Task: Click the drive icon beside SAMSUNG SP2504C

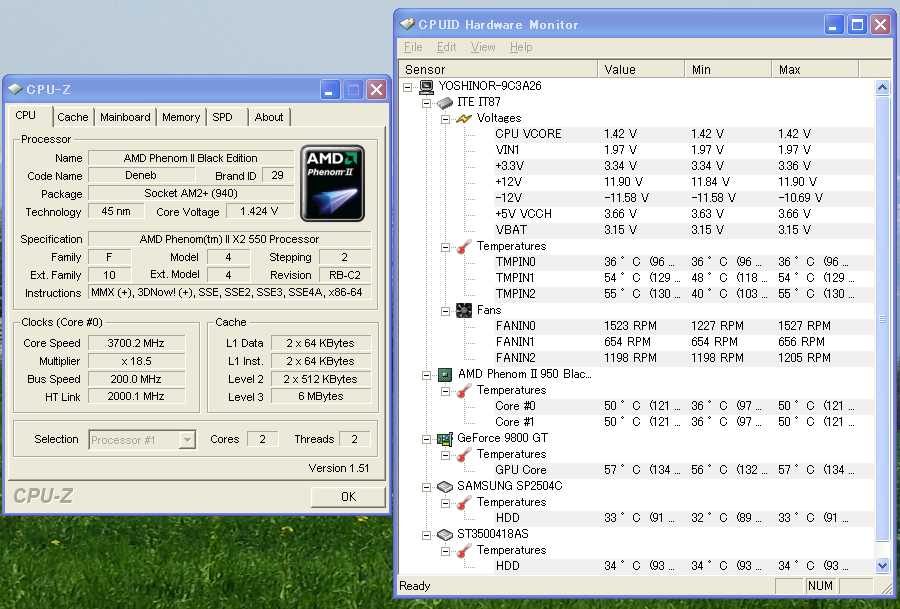Action: [x=445, y=487]
